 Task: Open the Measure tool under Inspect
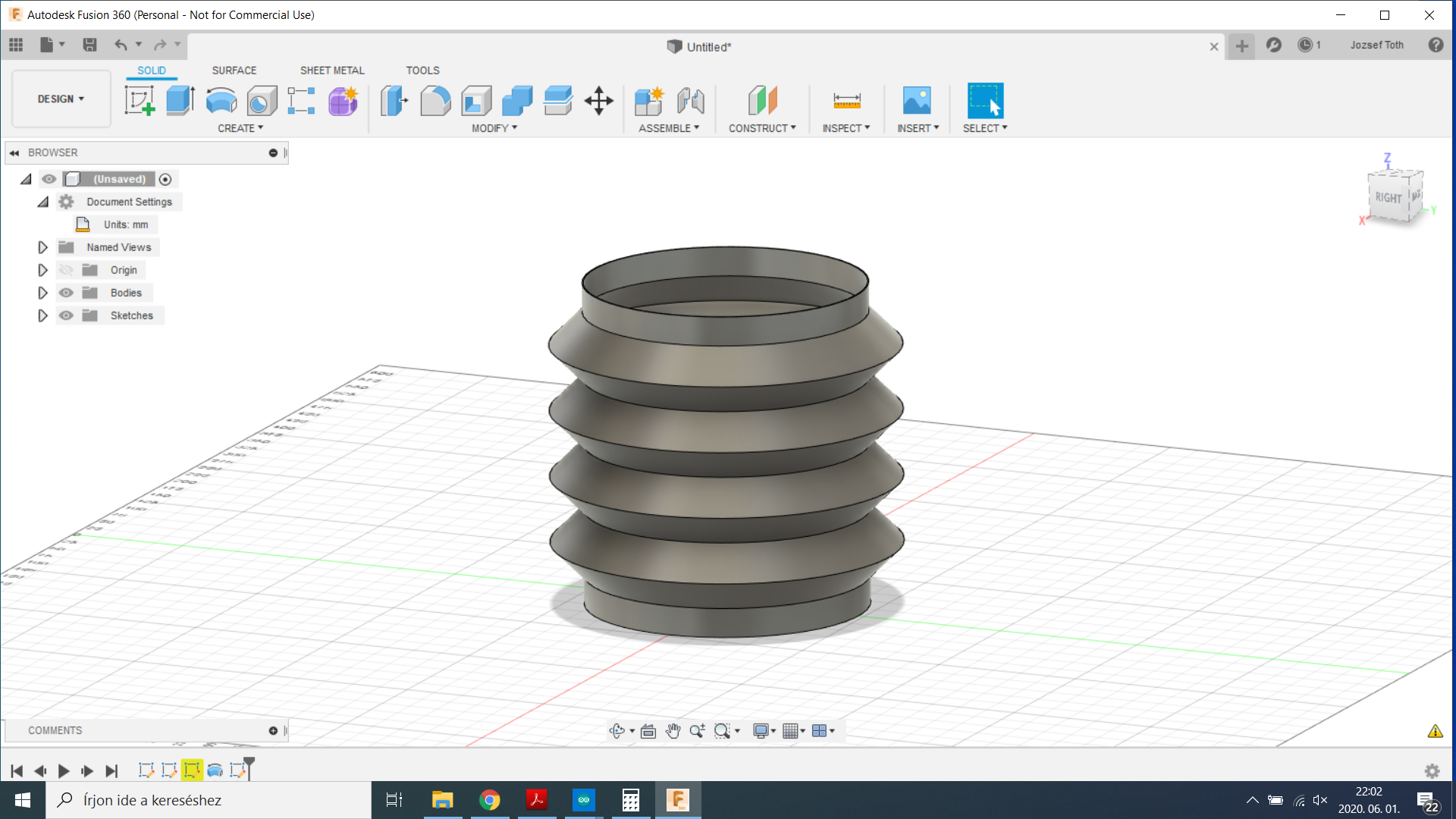846,100
